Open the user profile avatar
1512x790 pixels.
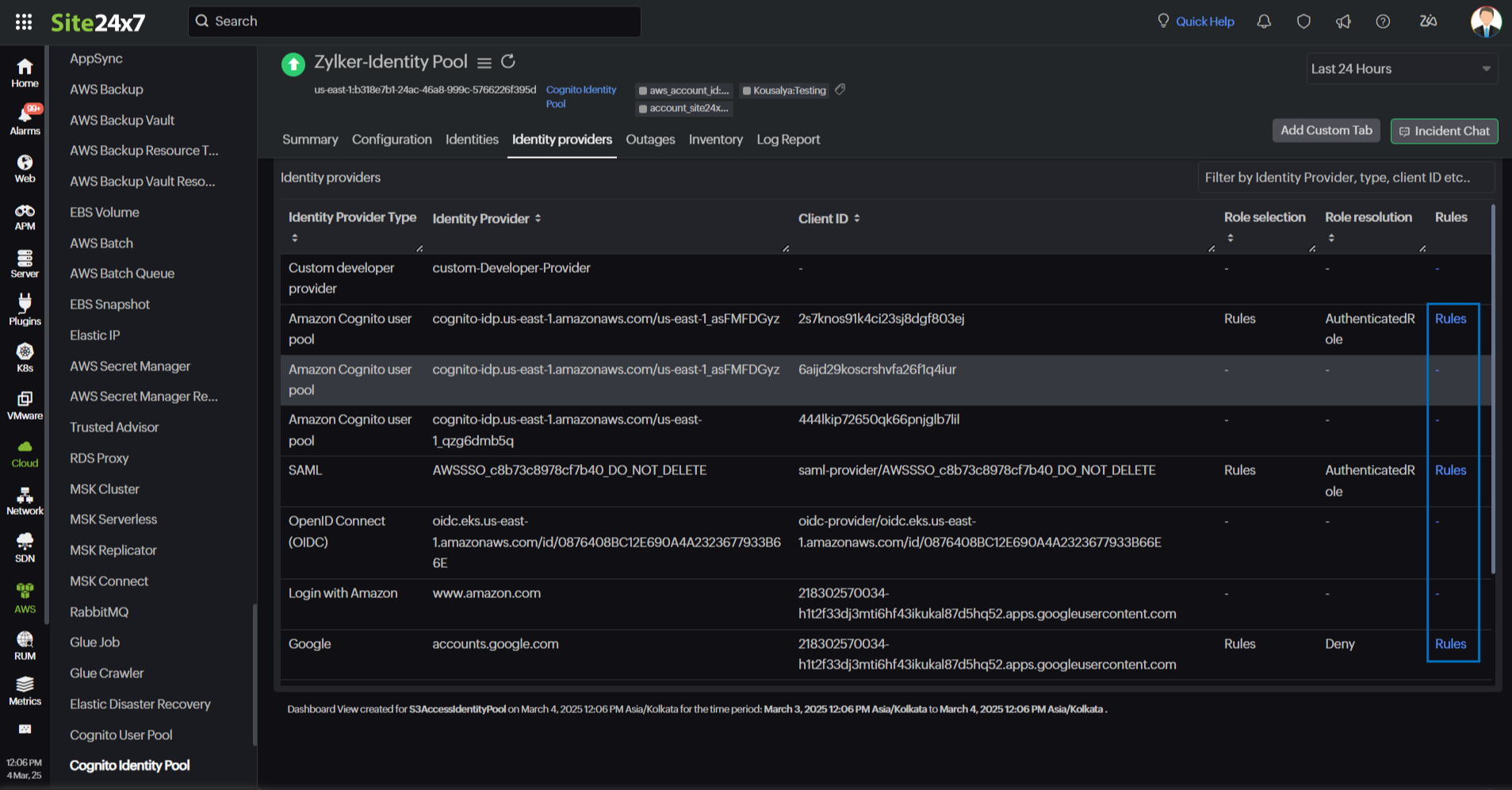coord(1485,21)
